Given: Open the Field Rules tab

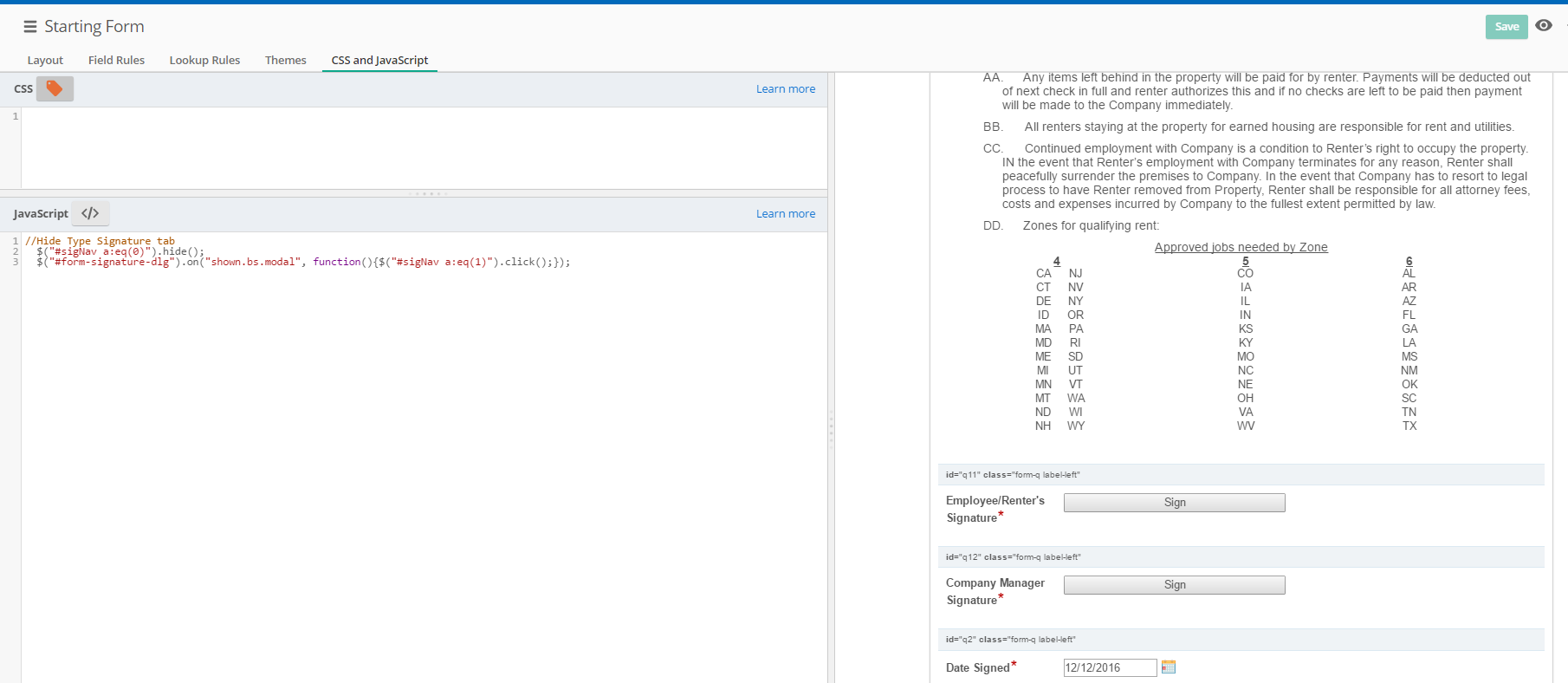Looking at the screenshot, I should point(116,60).
